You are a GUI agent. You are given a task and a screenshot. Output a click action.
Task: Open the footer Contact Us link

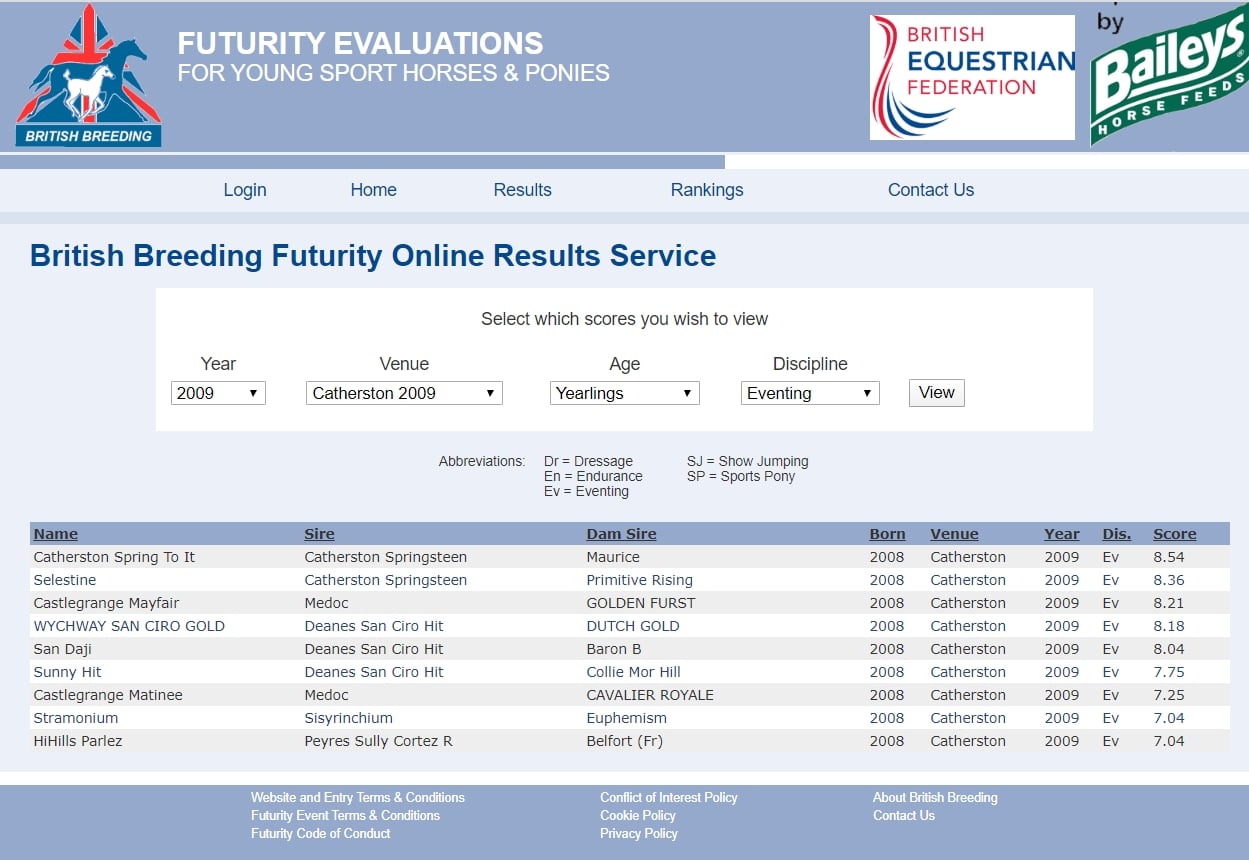904,815
